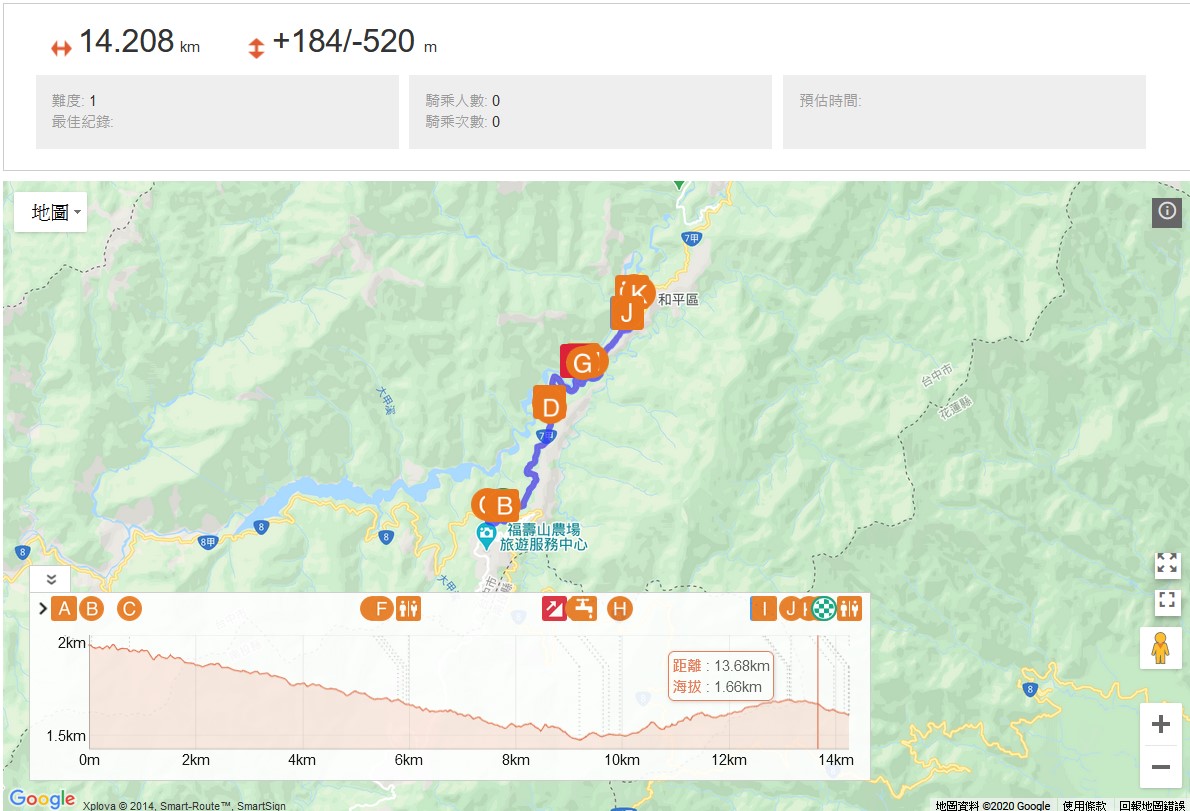The image size is (1190, 811).
Task: Click the vertical cursor line on elevation chart
Action: coord(817,692)
